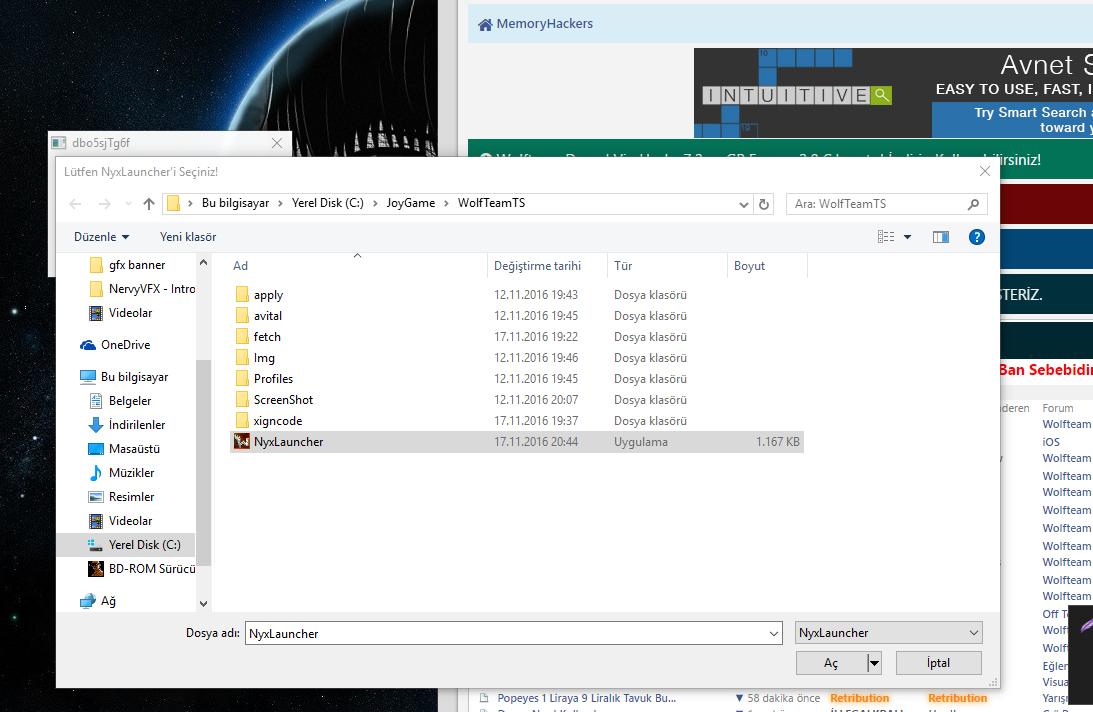
Task: Go up one folder level
Action: click(x=148, y=204)
